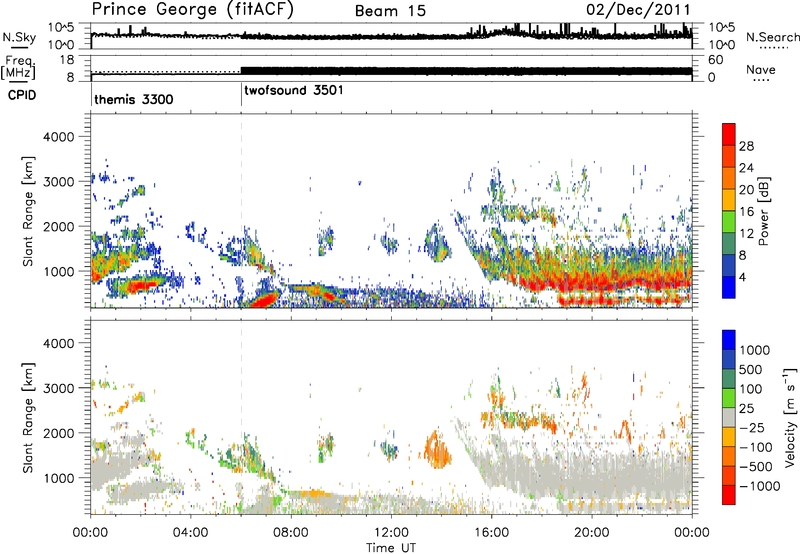Click the "500" Velocity colorbar tick value
Viewport: 800px width, 554px height.
(x=751, y=369)
